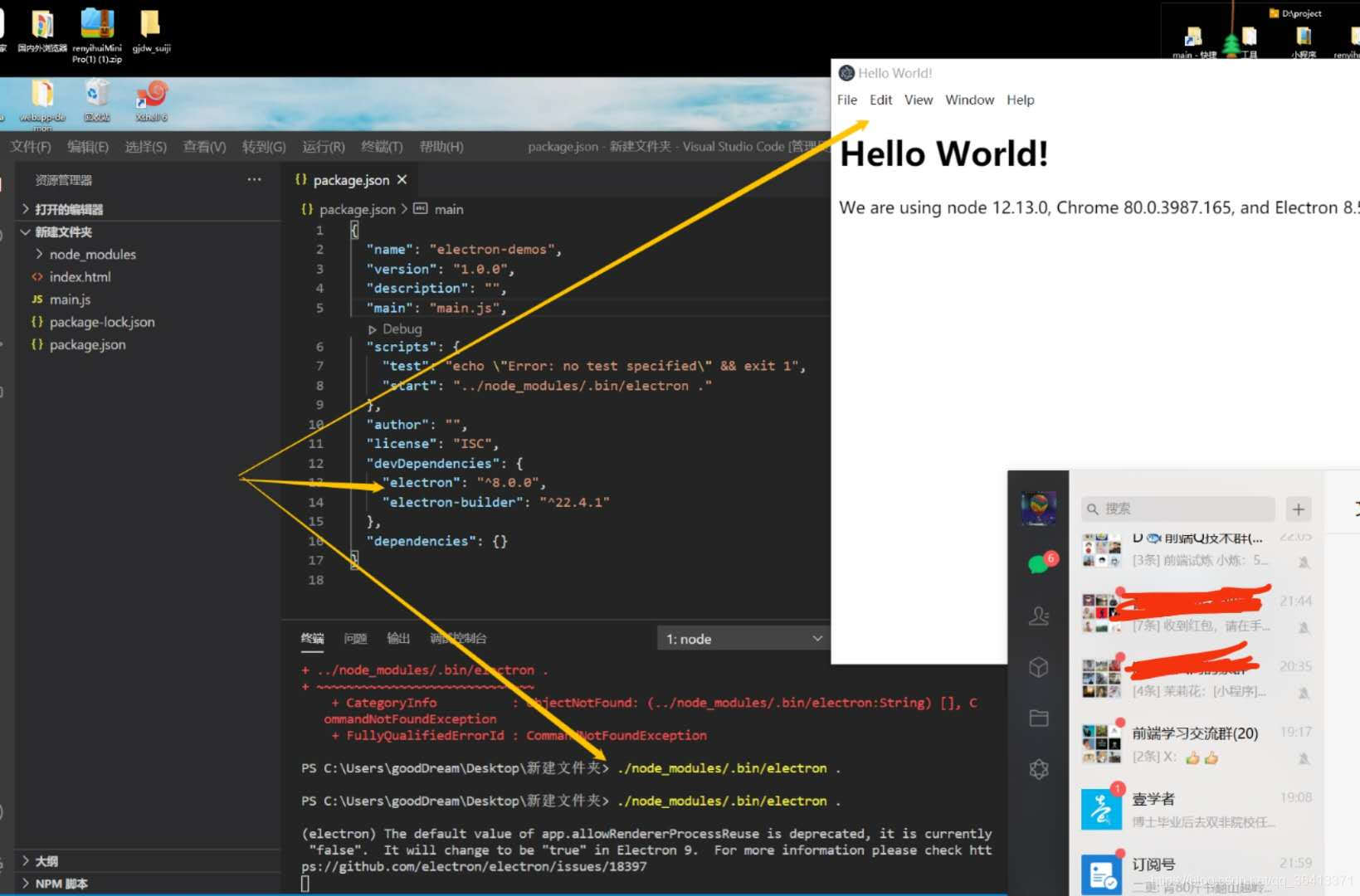Open explorer panel more actions ellipsis
1360x896 pixels.
pyautogui.click(x=254, y=179)
